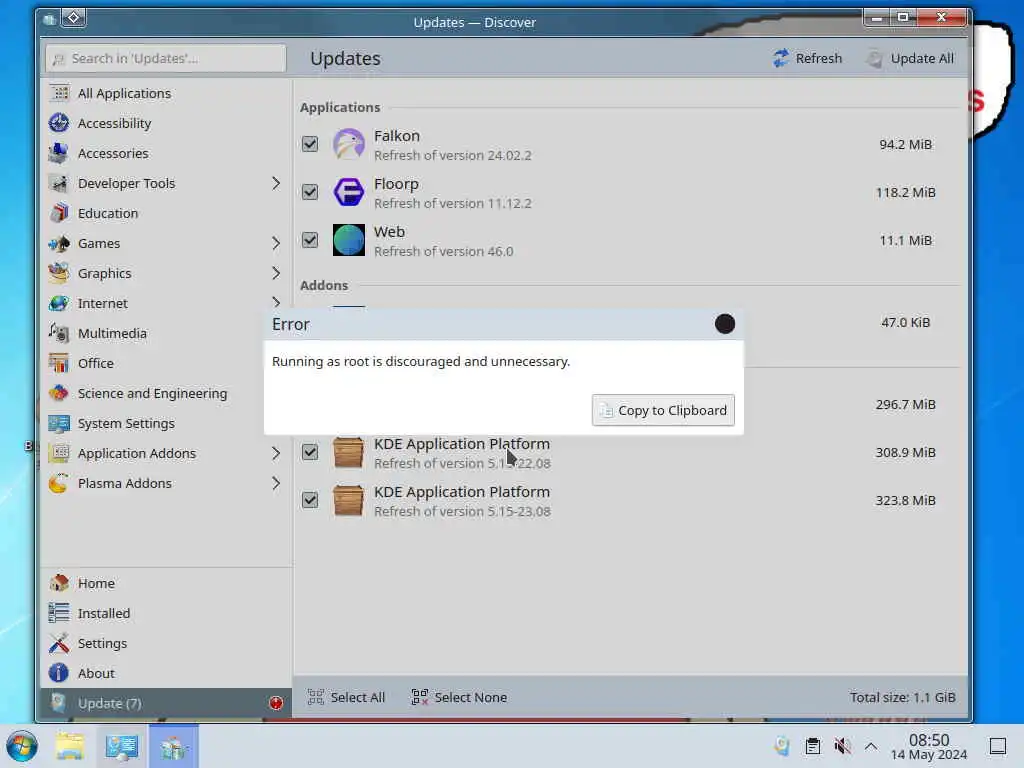Uncheck the Falkon update checkbox
This screenshot has width=1024, height=768.
pyautogui.click(x=310, y=144)
